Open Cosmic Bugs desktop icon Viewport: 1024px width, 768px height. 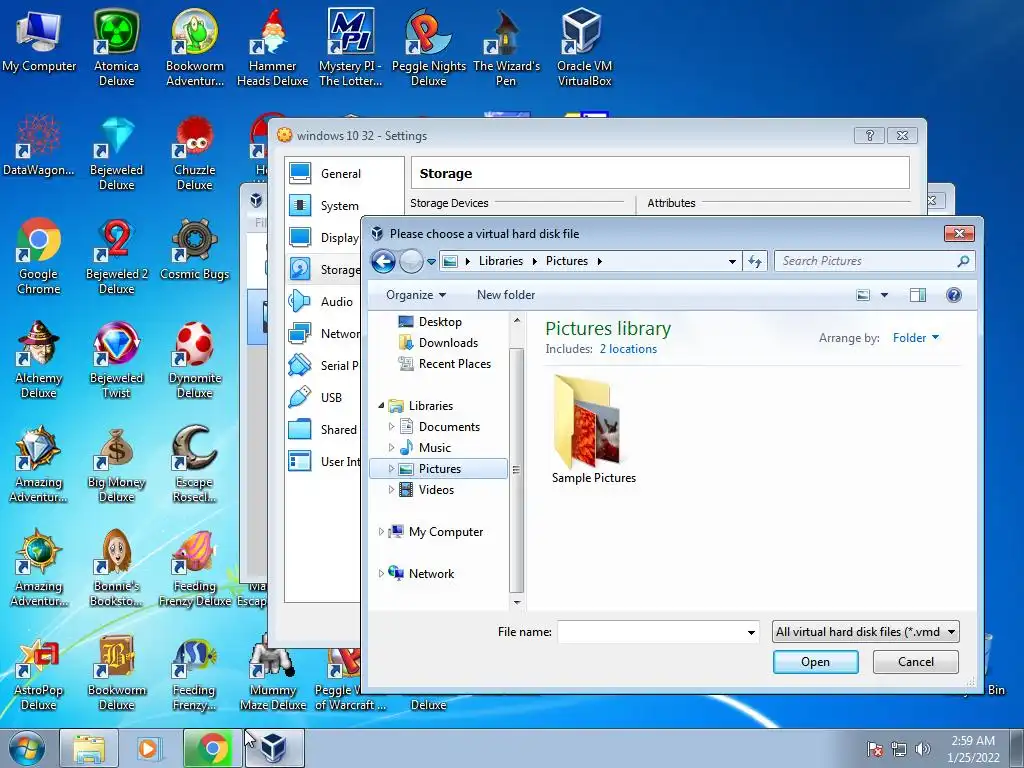tap(195, 249)
